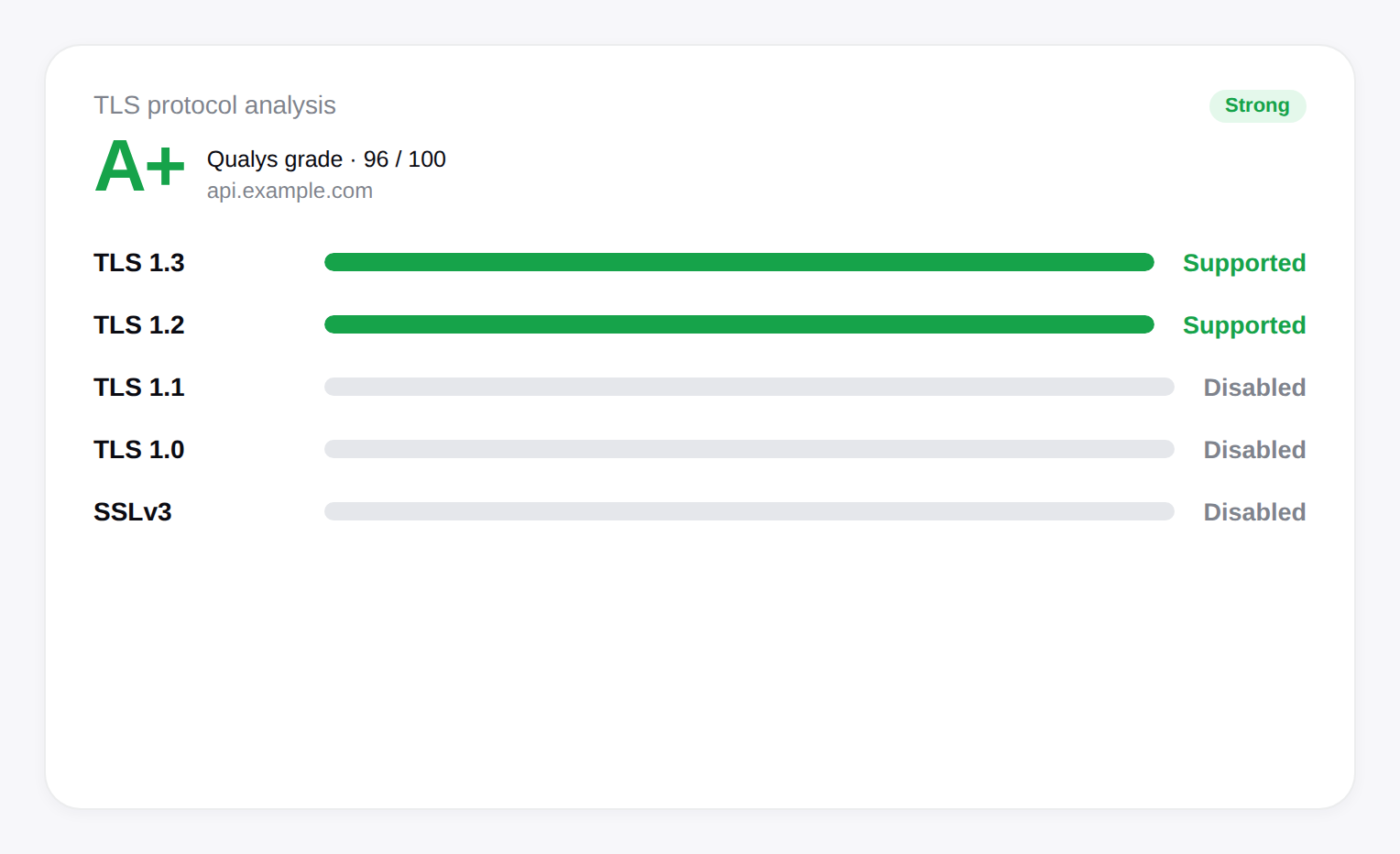Screen dimensions: 1400x854
Task: Click the TLS 1.0 gray empty bar
Action: click(x=749, y=450)
